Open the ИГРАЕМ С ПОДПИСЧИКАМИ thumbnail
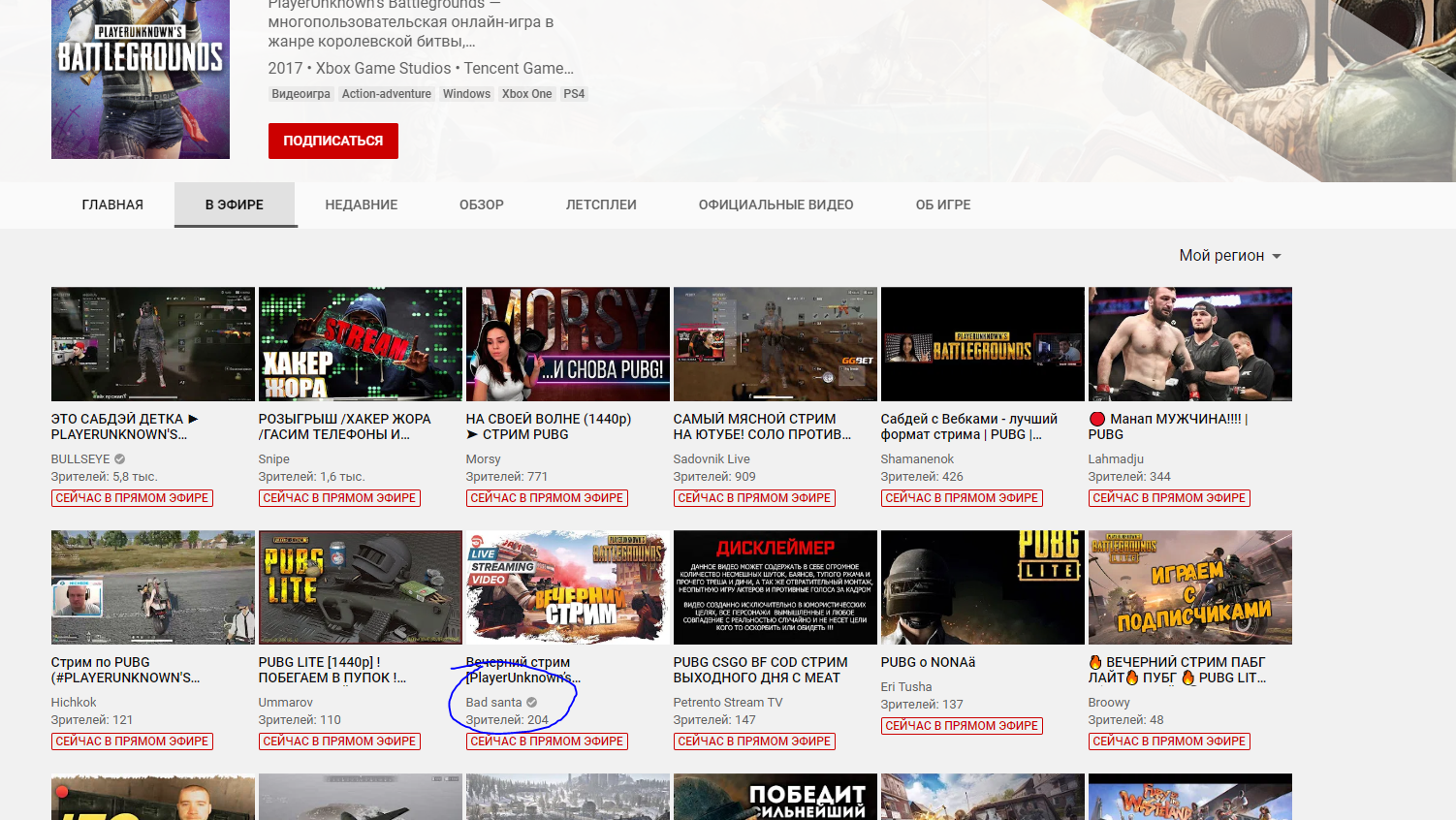The height and width of the screenshot is (820, 1456). click(x=1189, y=587)
